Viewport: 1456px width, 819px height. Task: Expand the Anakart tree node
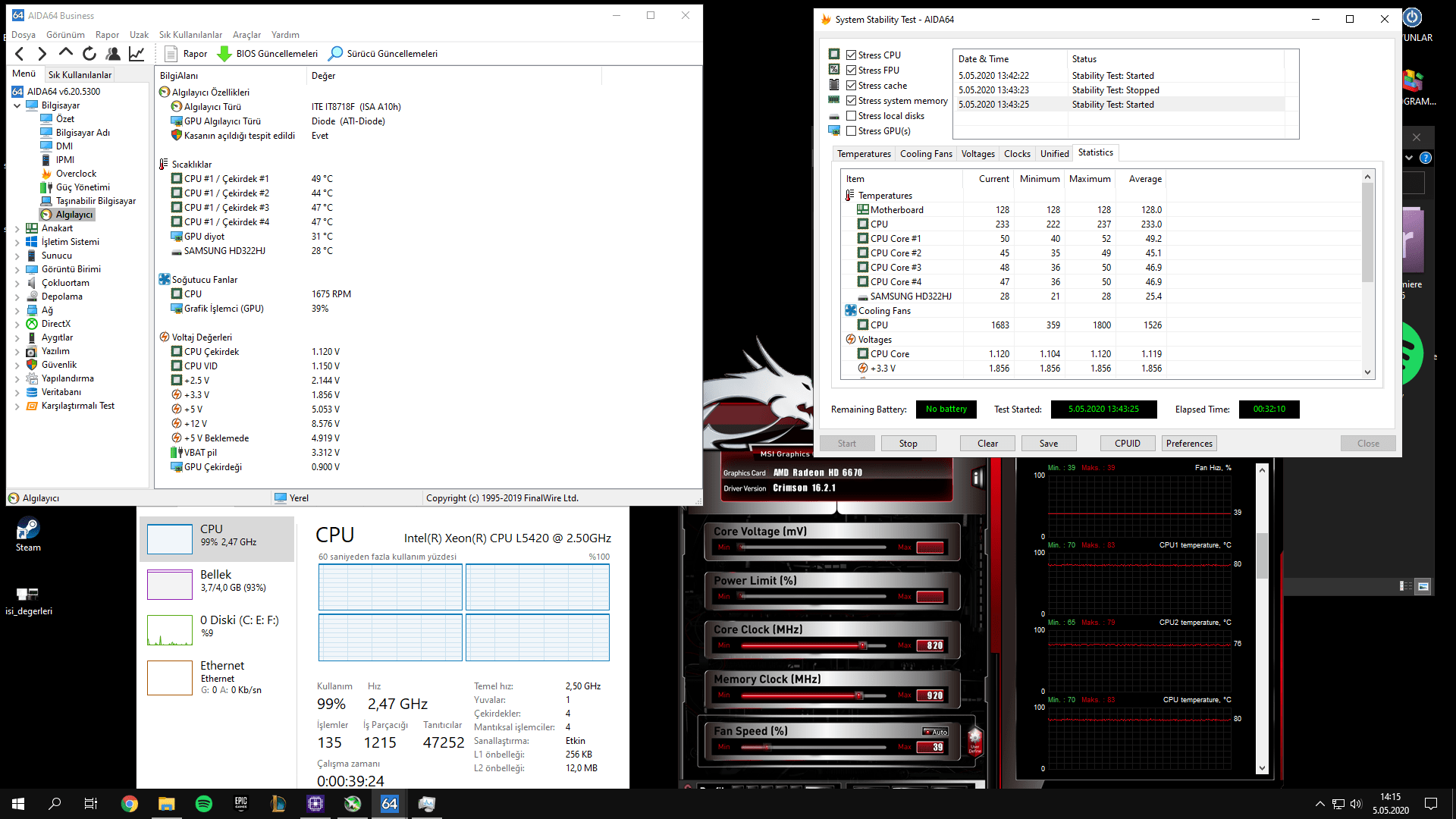point(17,228)
